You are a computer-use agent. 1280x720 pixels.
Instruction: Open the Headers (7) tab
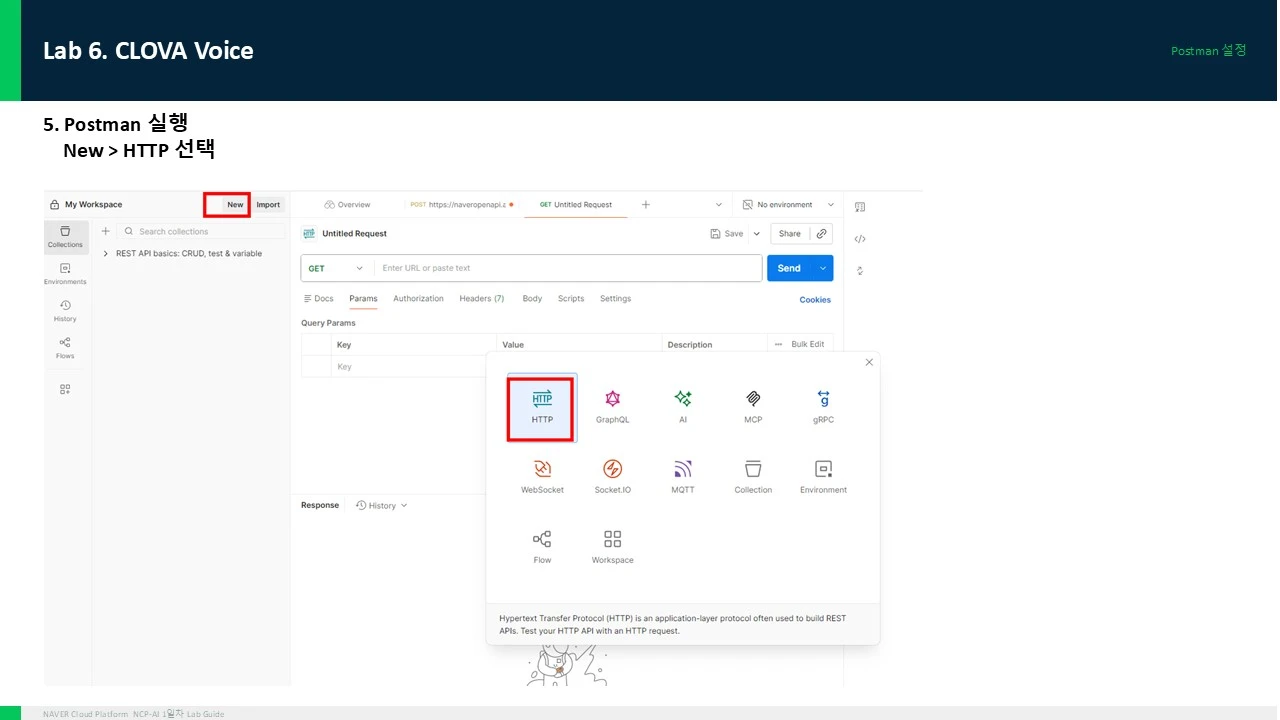[x=482, y=299]
